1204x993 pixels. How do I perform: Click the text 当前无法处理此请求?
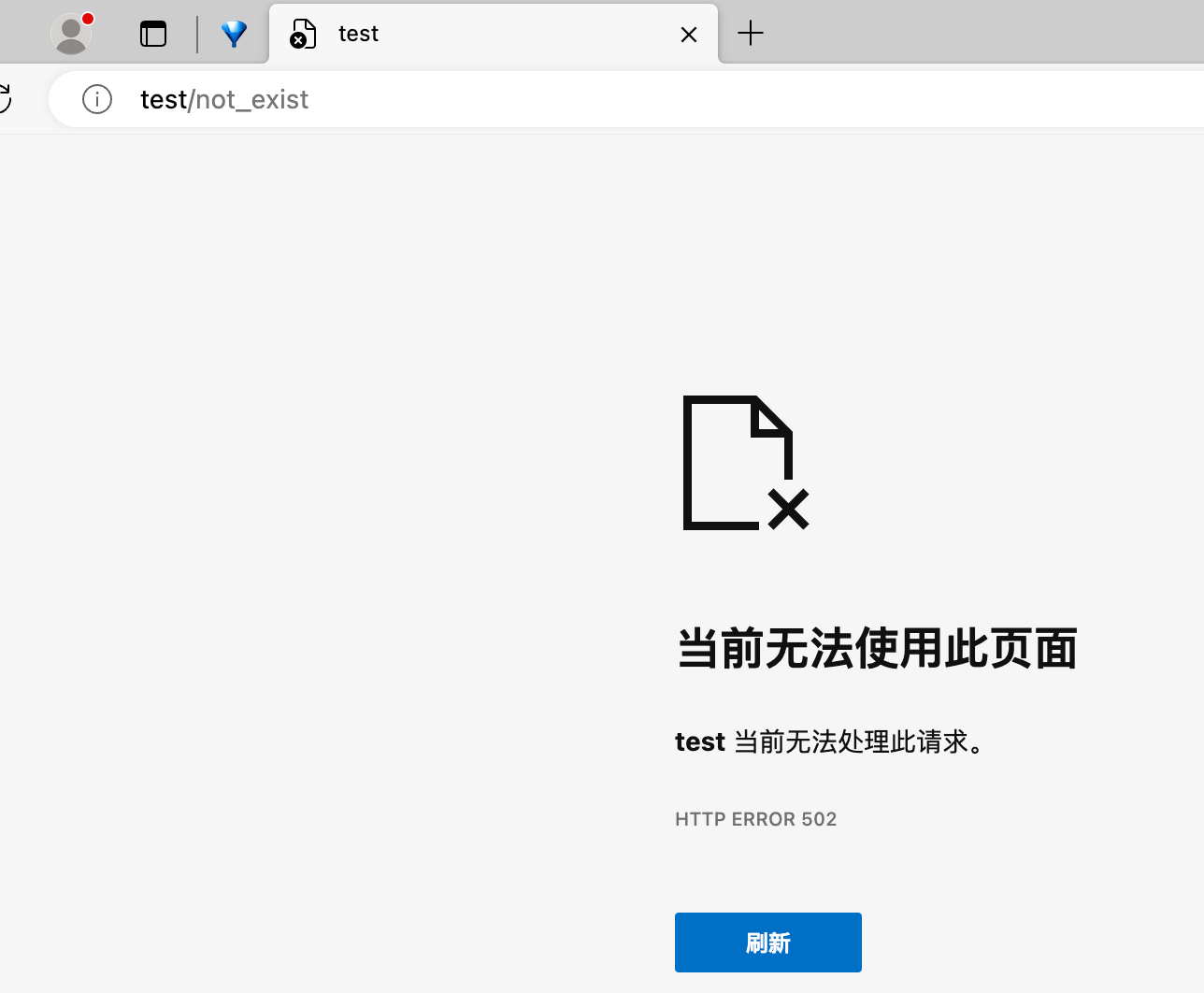tap(858, 741)
